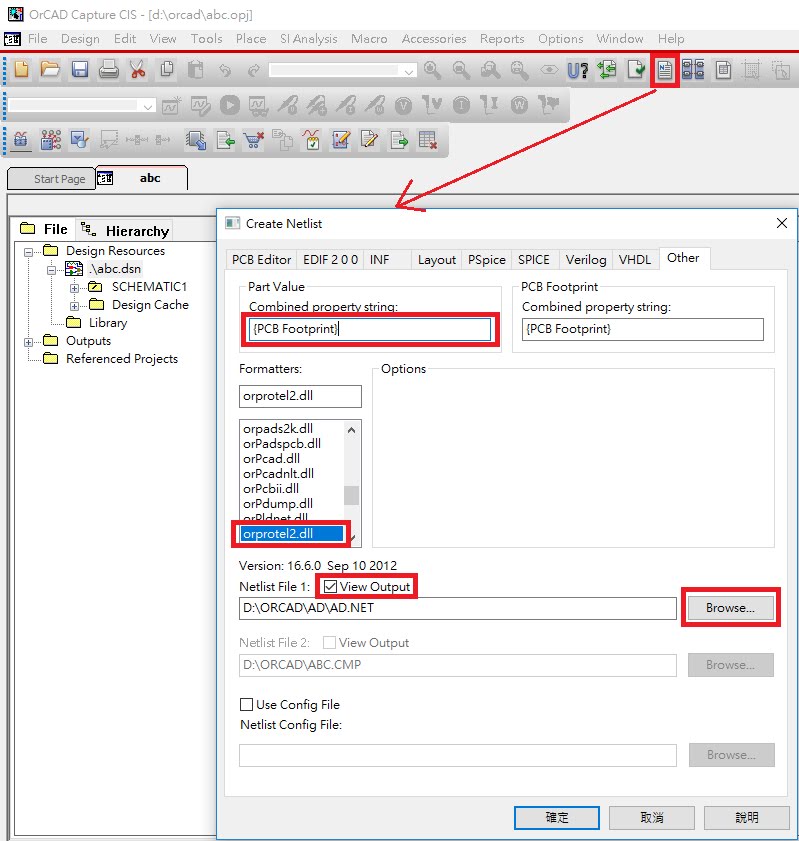Collapse the .\abc.dsn tree node

pos(51,270)
